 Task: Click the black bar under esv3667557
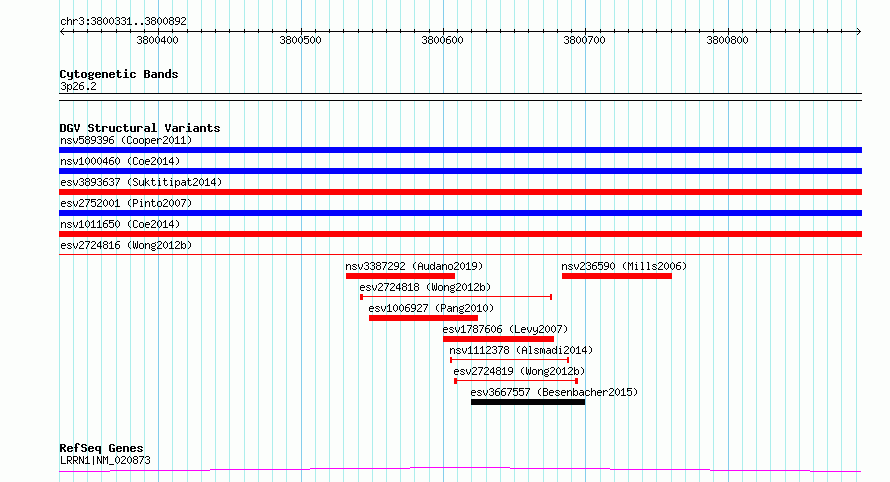[528, 402]
